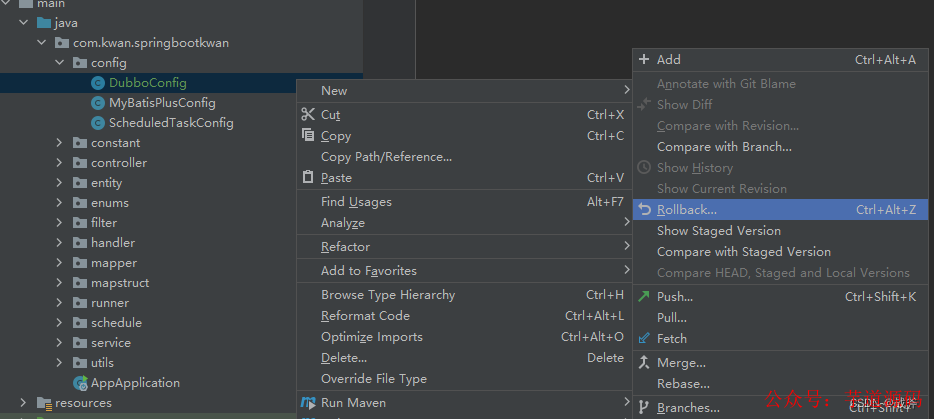This screenshot has height=419, width=934.
Task: Click the Branches icon
Action: pos(644,408)
